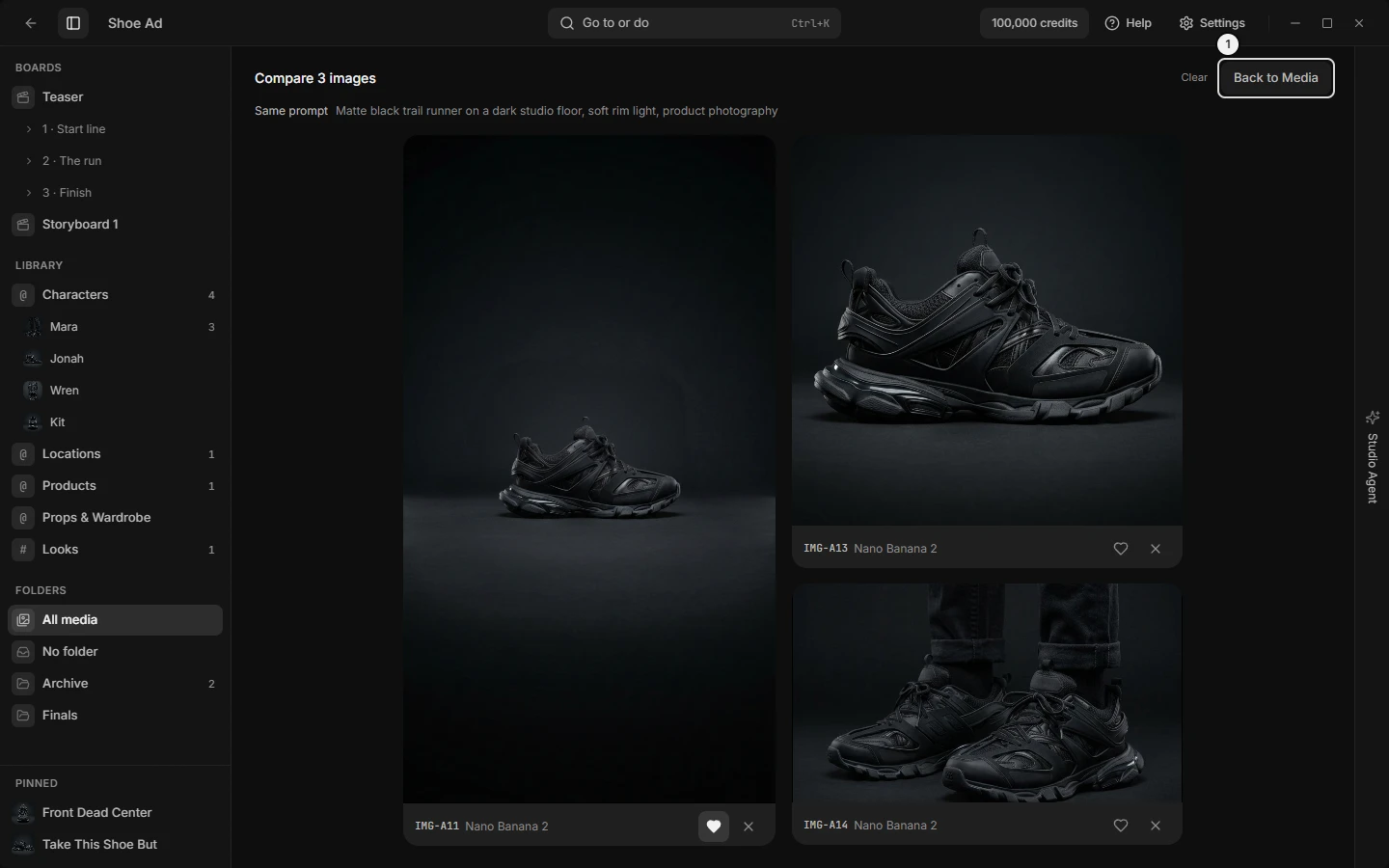Screen dimensions: 1389x868
Task: Click the 'Shoe Ad' project title
Action: click(135, 23)
